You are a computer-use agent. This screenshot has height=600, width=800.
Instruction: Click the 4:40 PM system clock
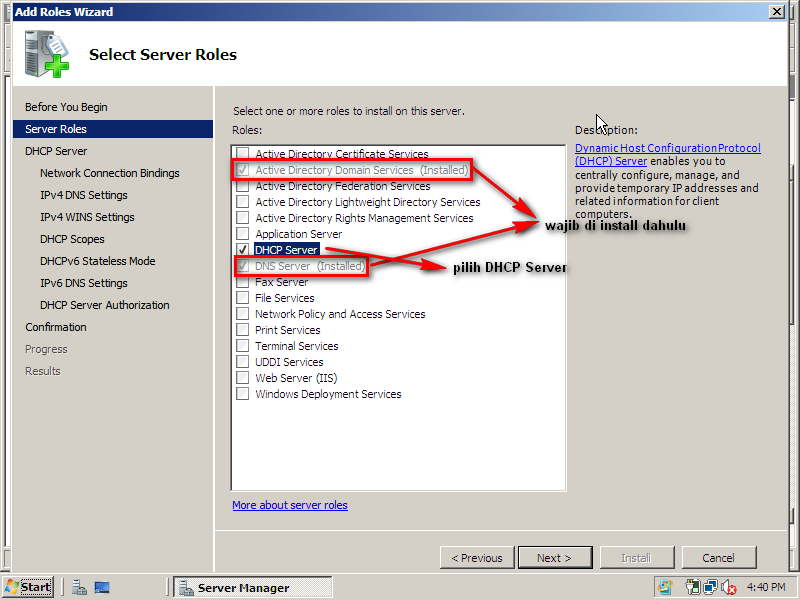point(766,587)
